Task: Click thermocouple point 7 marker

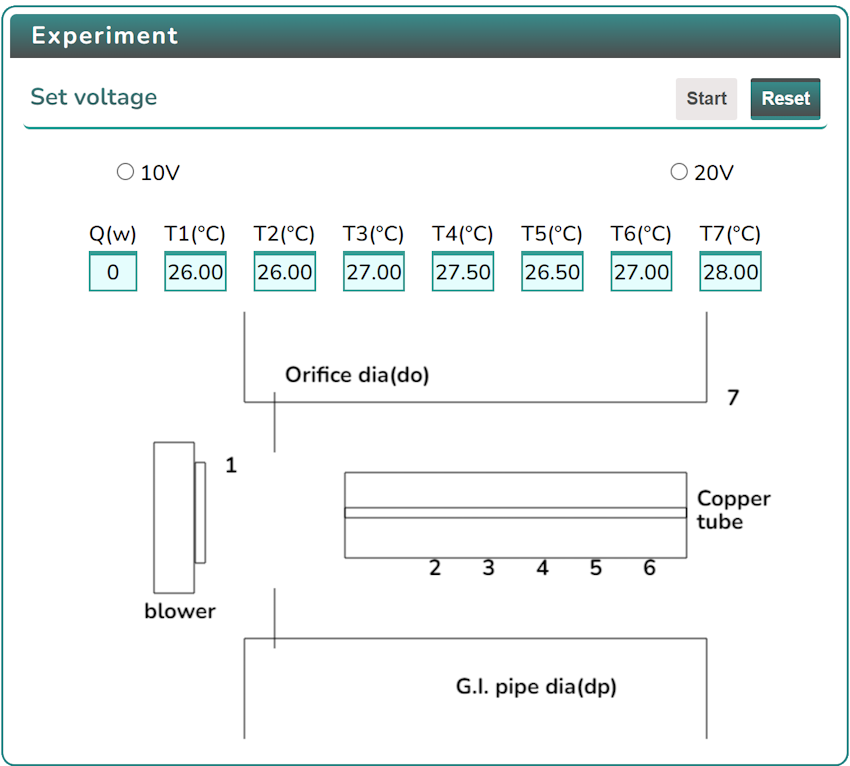Action: tap(733, 398)
